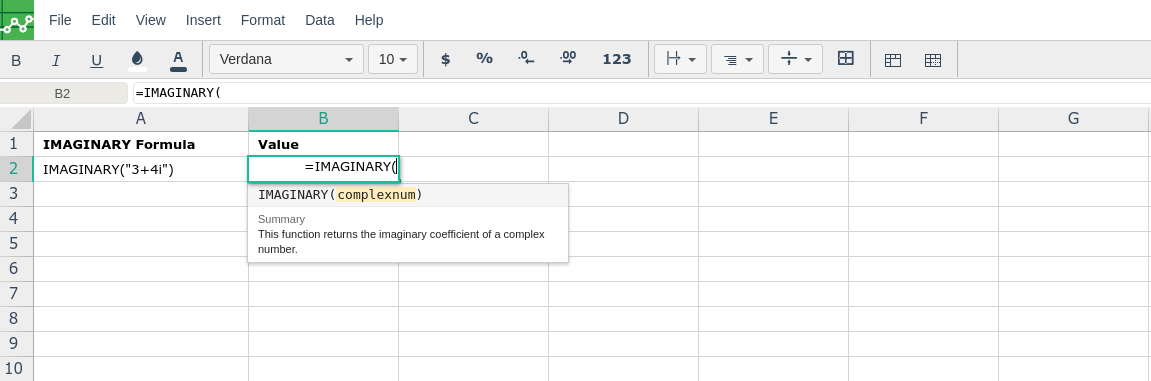Screen dimensions: 1151x381
Task: Select cell A2 with IMAGINARY formula text
Action: tap(141, 170)
